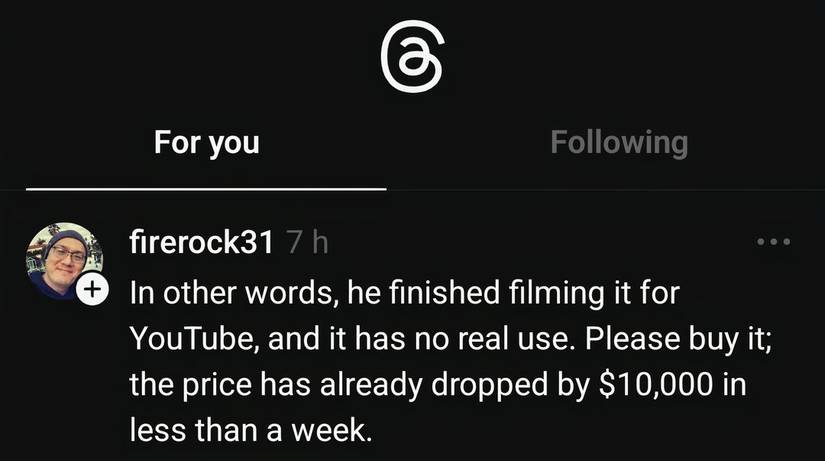The height and width of the screenshot is (461, 825).
Task: Click the words "In other words,"
Action: 234,293
